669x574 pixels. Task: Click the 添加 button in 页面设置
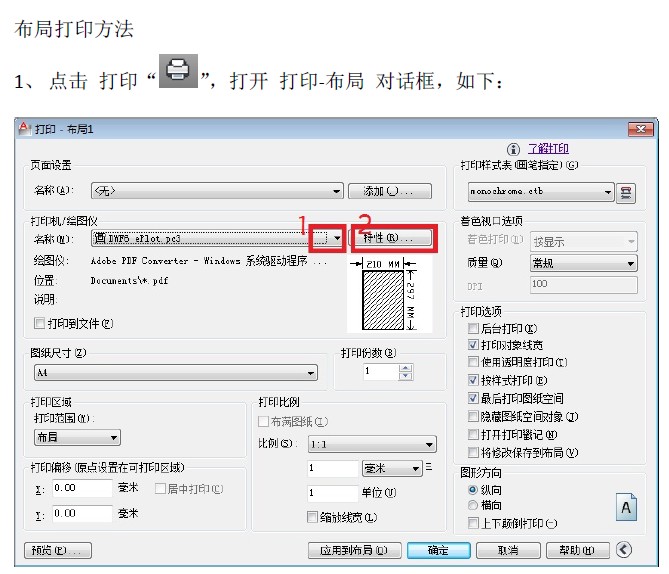[x=390, y=191]
